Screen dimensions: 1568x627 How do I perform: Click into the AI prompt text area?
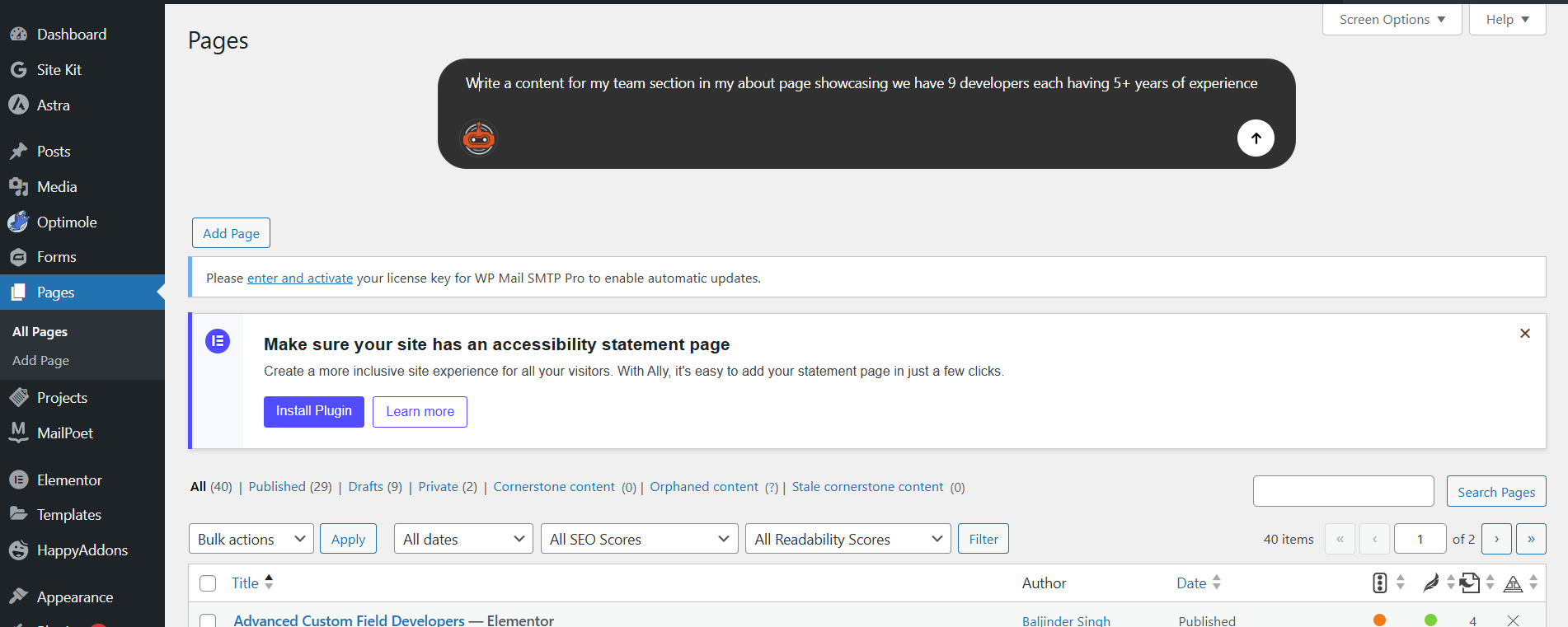point(861,84)
